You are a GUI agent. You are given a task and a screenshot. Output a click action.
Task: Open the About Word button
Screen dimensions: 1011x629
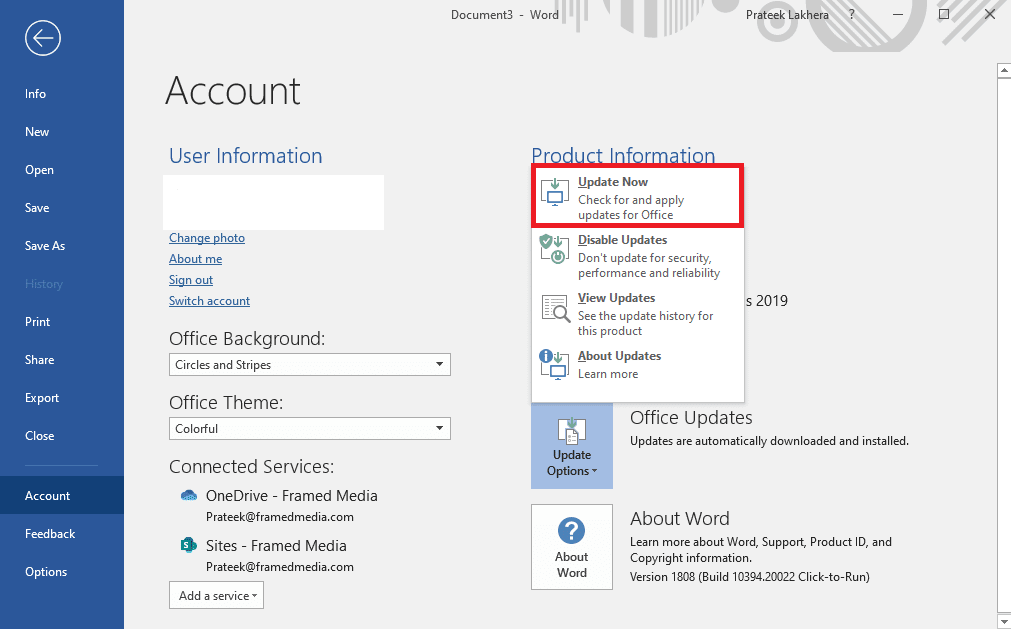pos(572,547)
